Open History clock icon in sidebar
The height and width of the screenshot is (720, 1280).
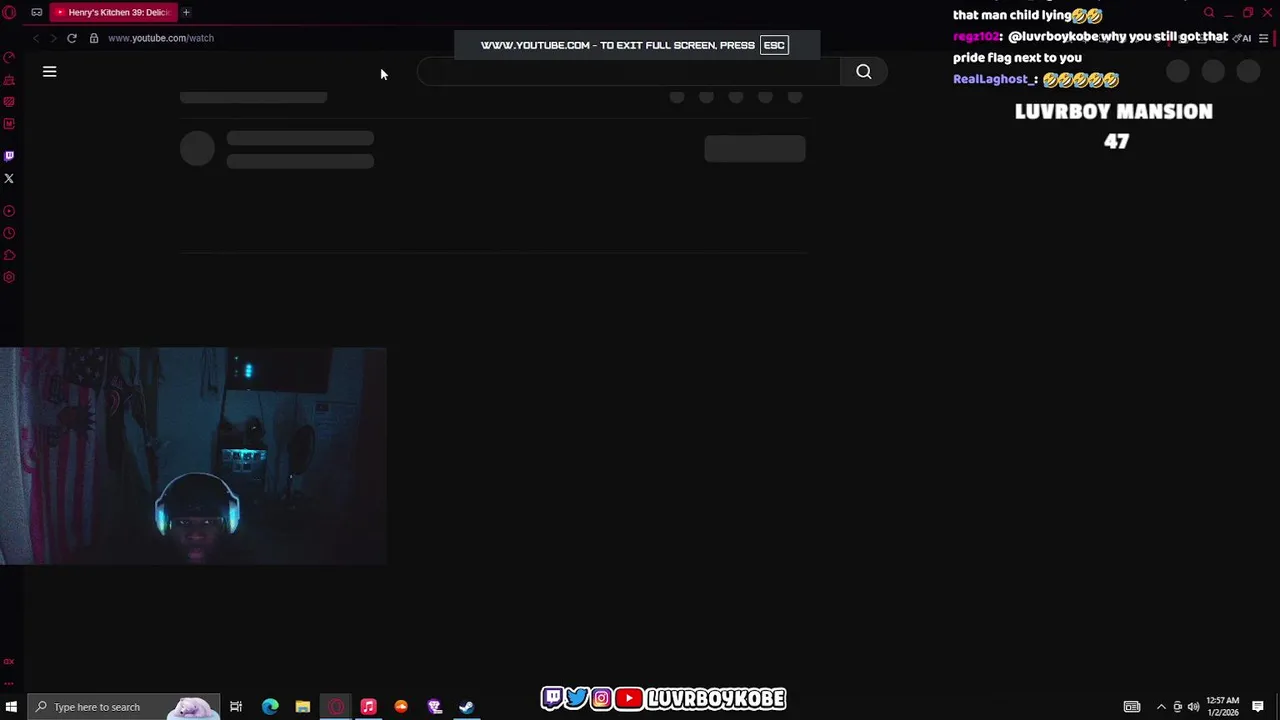(9, 233)
